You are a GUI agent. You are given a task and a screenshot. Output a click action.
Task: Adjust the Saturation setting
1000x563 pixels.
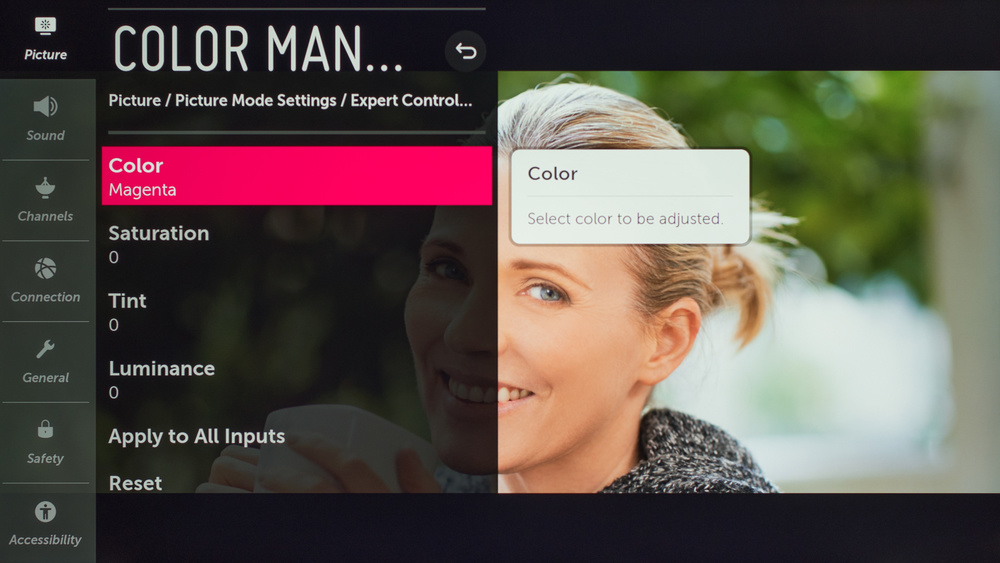point(297,244)
